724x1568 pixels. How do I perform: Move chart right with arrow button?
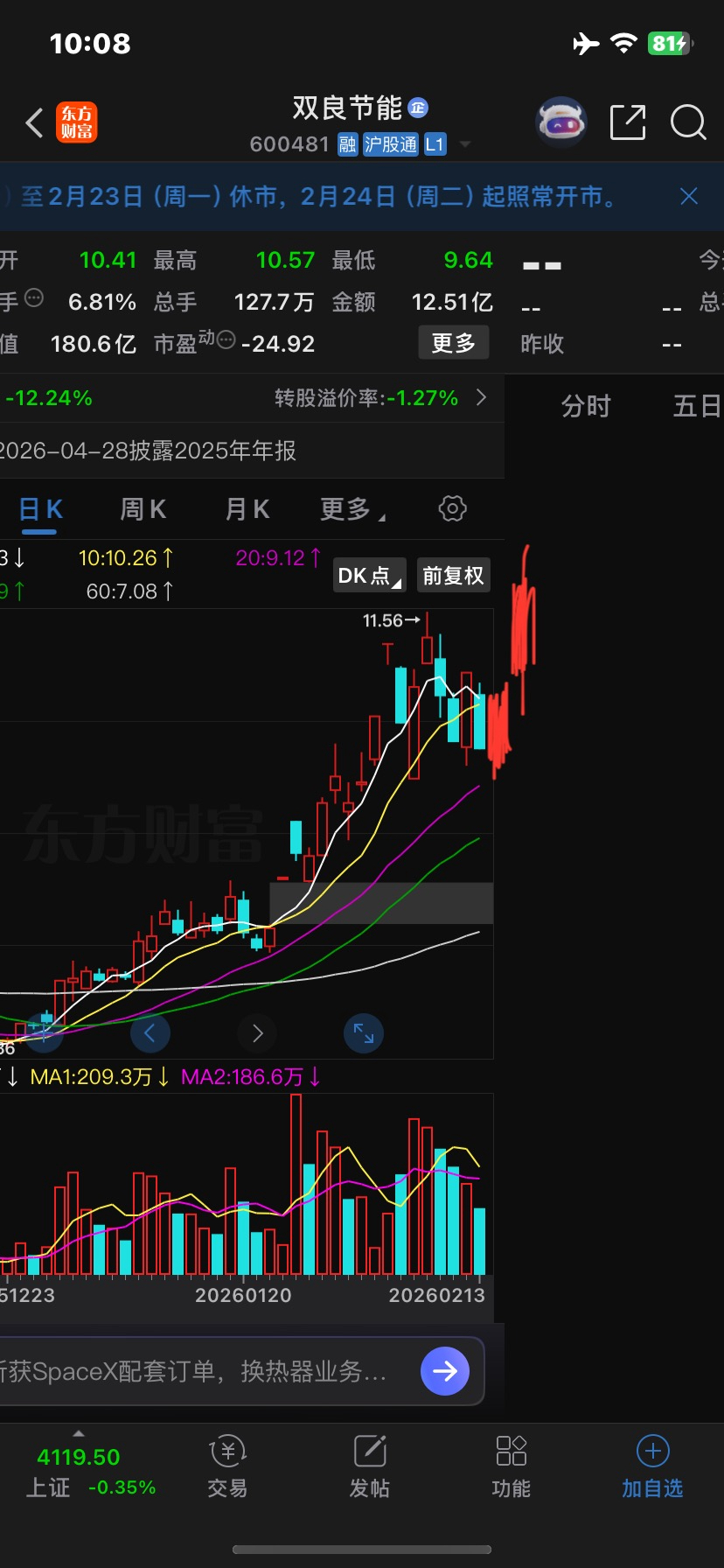click(257, 1033)
